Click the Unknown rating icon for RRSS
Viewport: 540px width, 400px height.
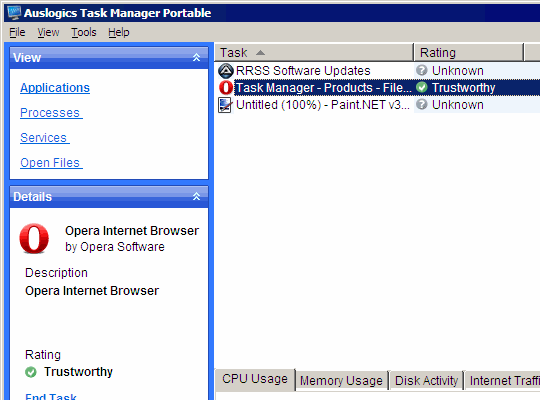tap(422, 70)
